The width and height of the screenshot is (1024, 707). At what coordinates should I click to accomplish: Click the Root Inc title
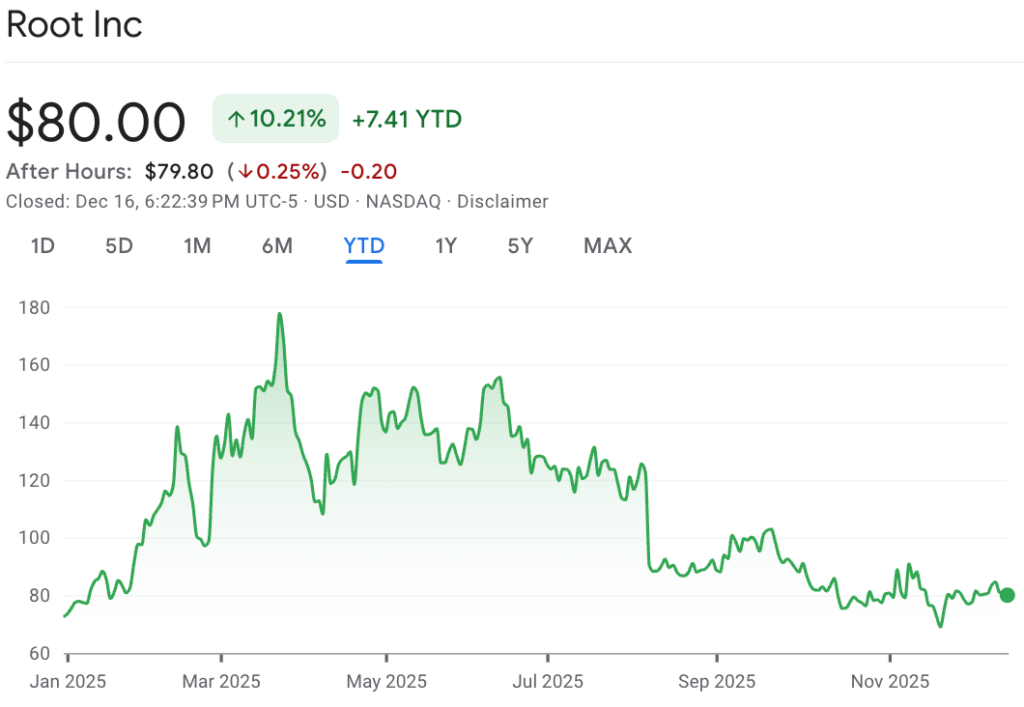(x=74, y=25)
